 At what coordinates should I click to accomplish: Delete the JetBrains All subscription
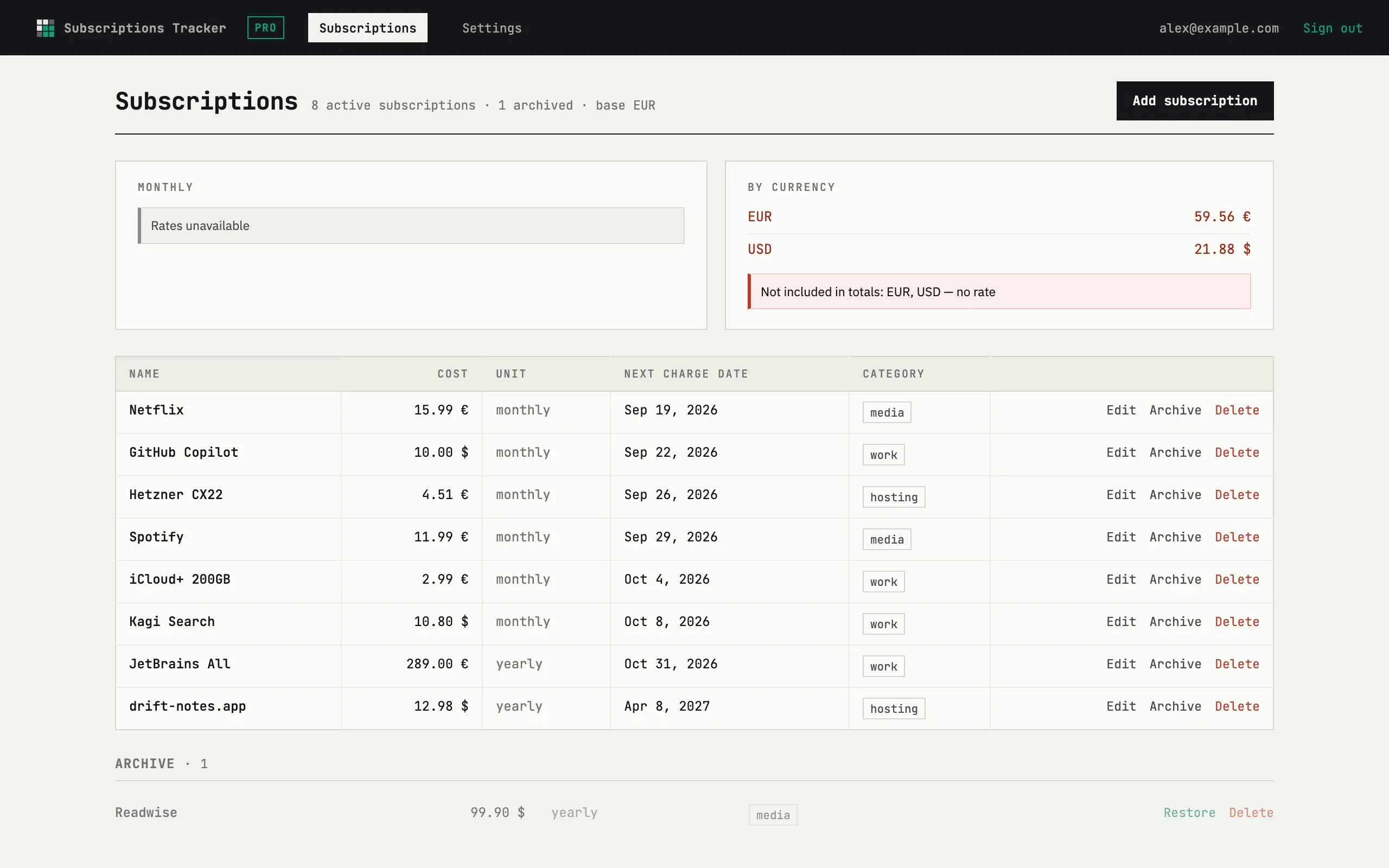click(1237, 664)
